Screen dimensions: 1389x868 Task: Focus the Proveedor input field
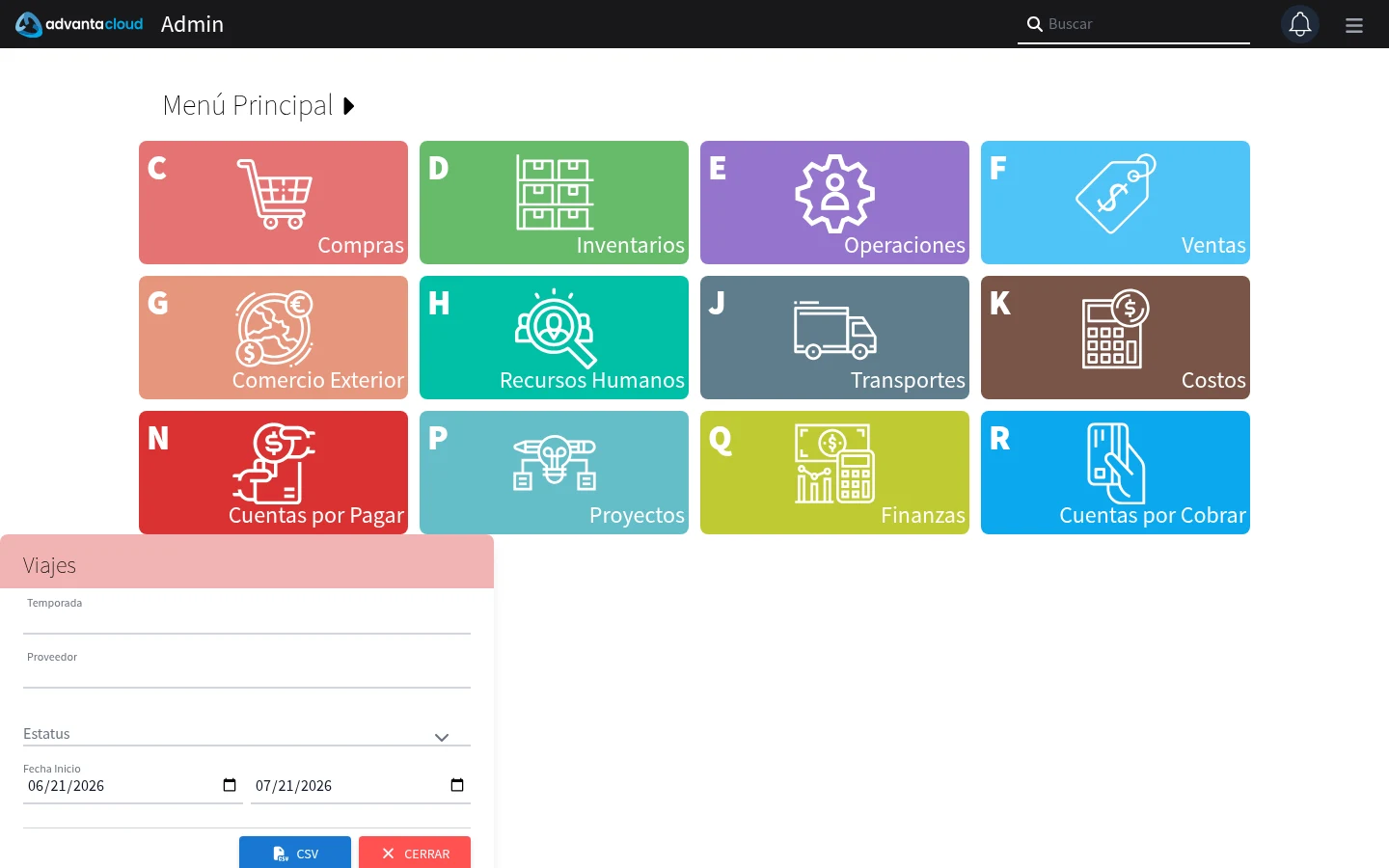pyautogui.click(x=247, y=669)
